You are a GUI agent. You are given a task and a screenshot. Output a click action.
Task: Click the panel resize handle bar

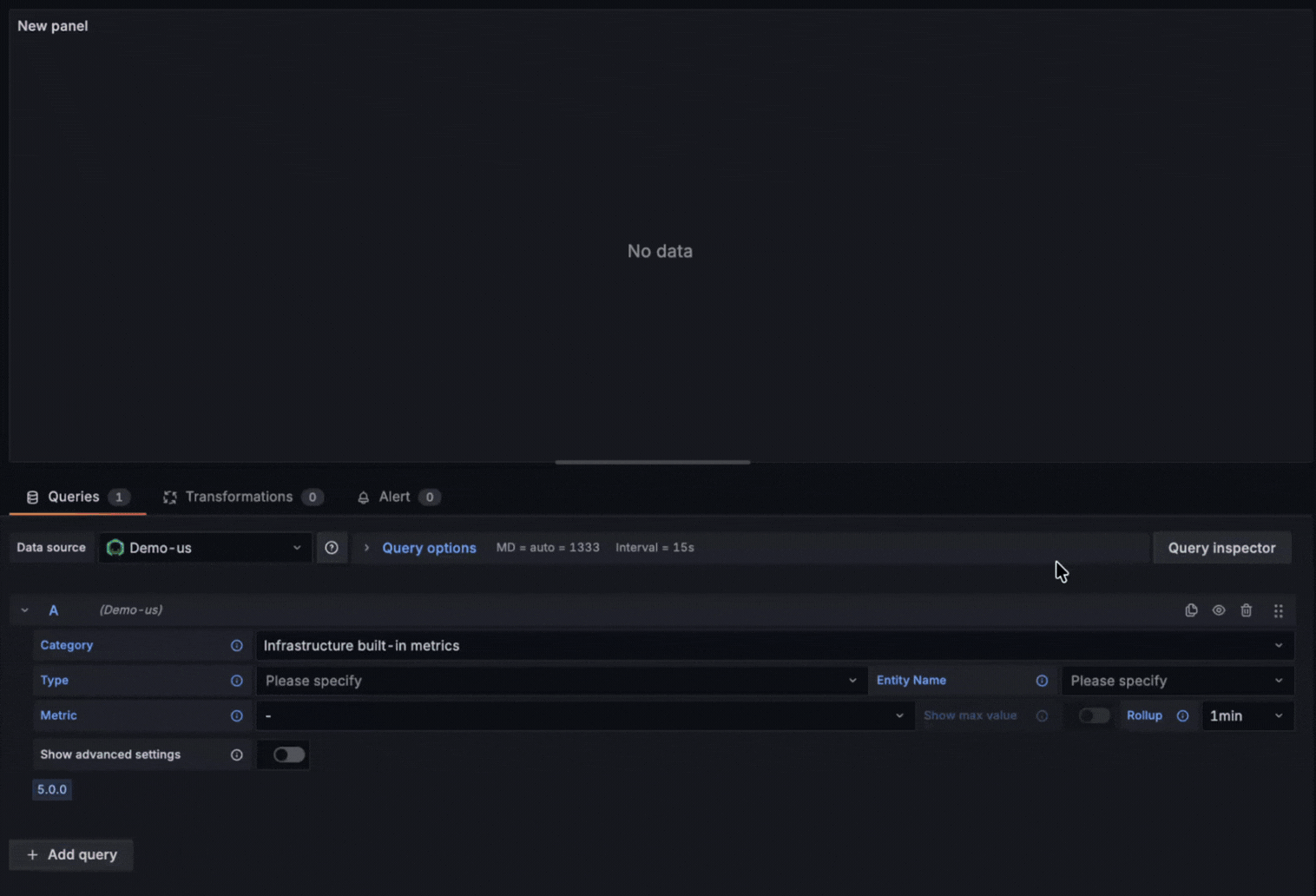coord(653,462)
